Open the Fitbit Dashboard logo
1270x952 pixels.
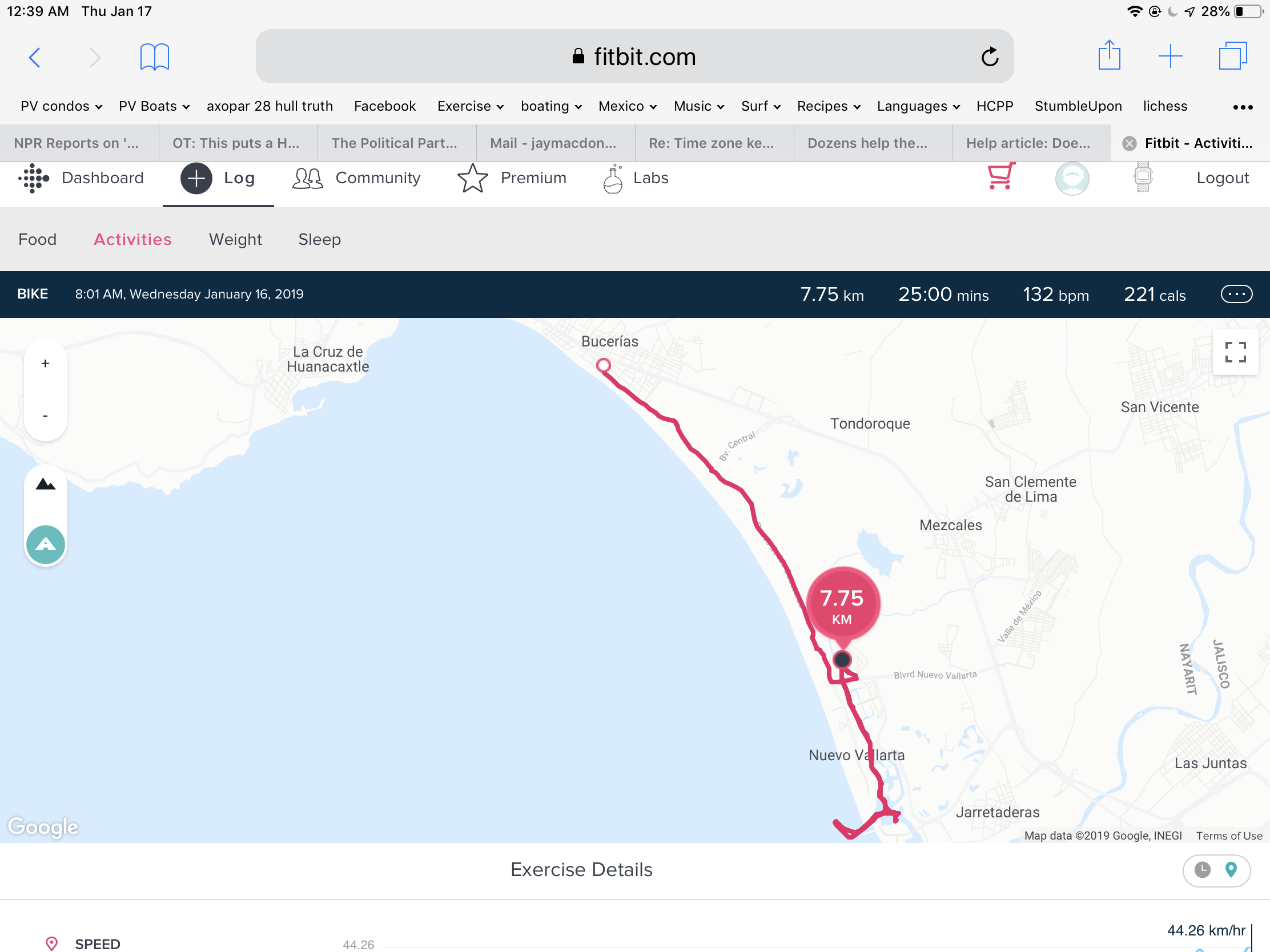pyautogui.click(x=33, y=178)
